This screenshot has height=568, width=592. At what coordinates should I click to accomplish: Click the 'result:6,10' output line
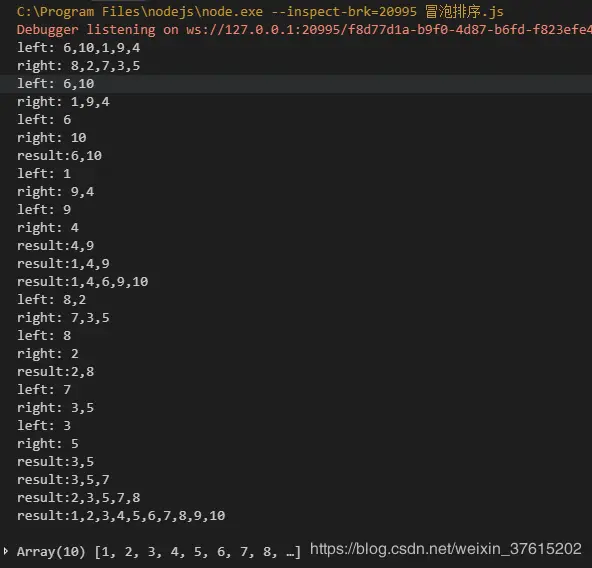(x=59, y=156)
